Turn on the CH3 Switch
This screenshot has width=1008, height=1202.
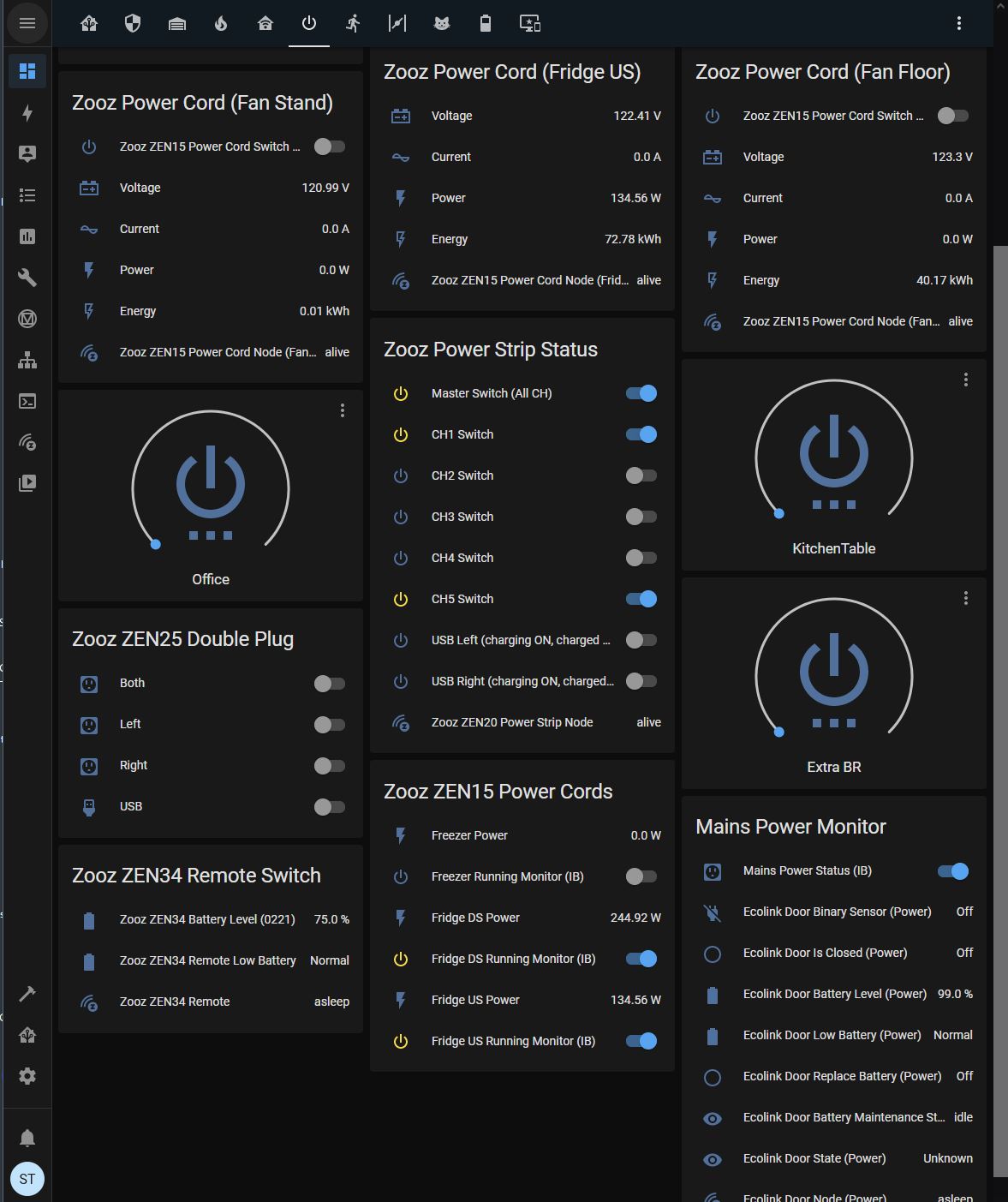click(x=641, y=517)
